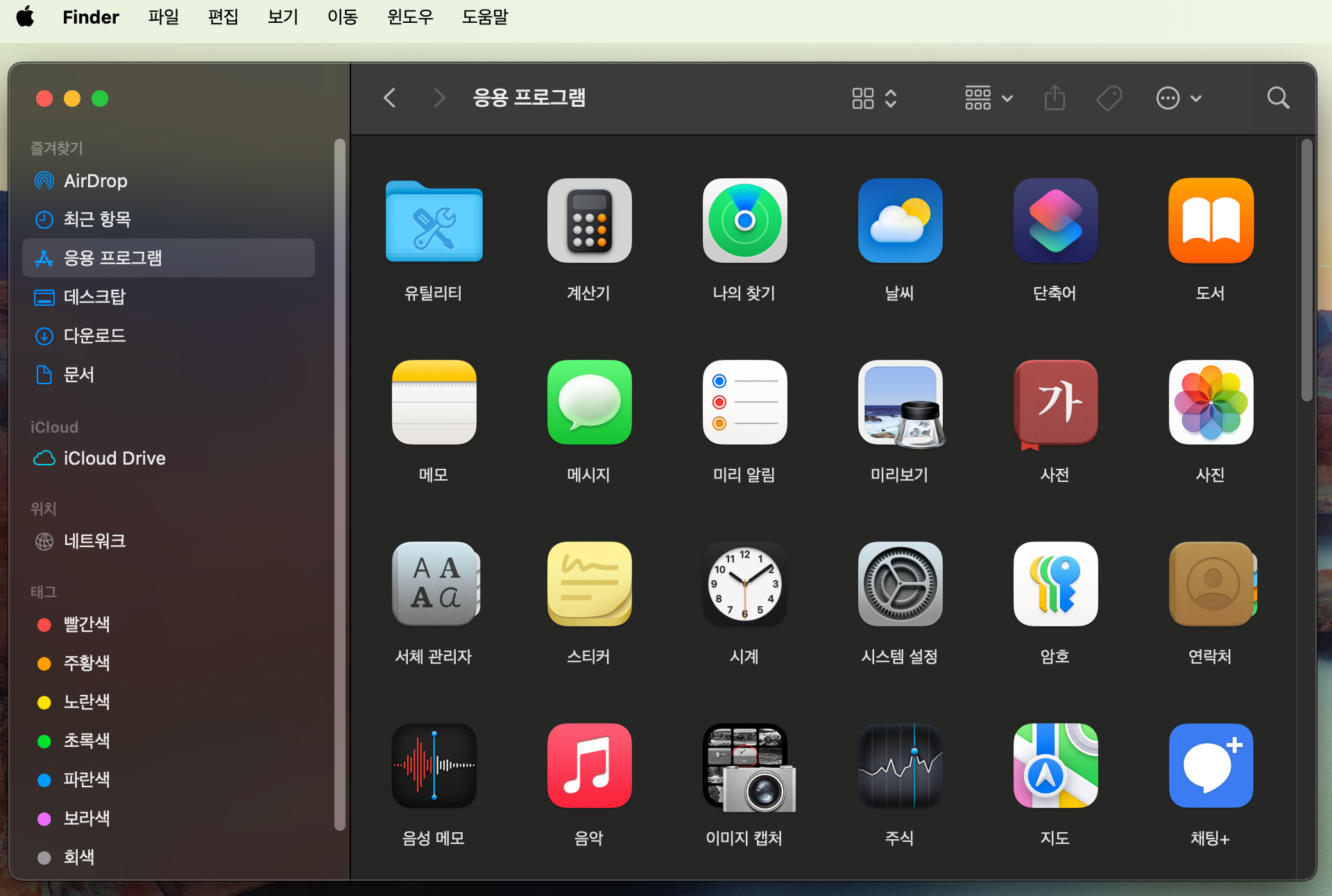
Task: Go back with the back arrow
Action: 390,98
